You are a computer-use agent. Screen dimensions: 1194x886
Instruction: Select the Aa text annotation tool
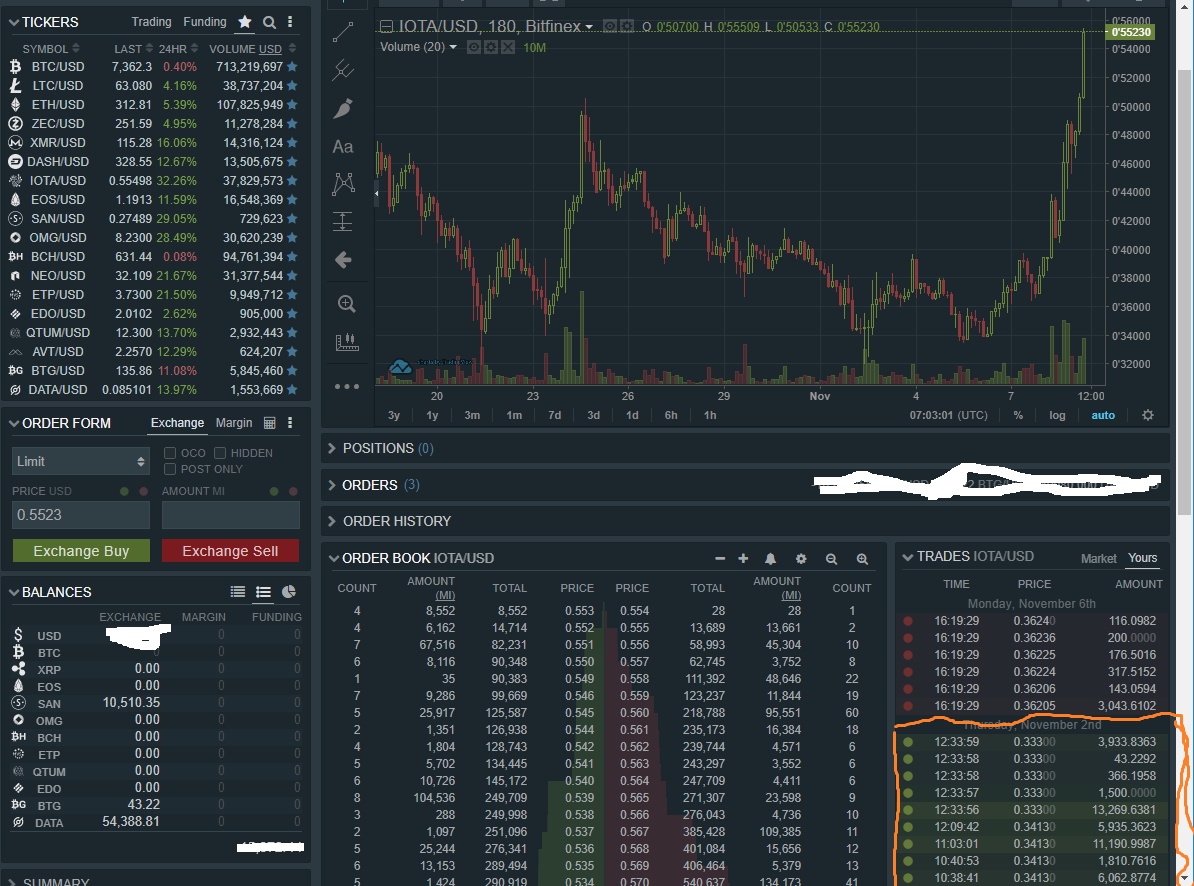click(343, 146)
